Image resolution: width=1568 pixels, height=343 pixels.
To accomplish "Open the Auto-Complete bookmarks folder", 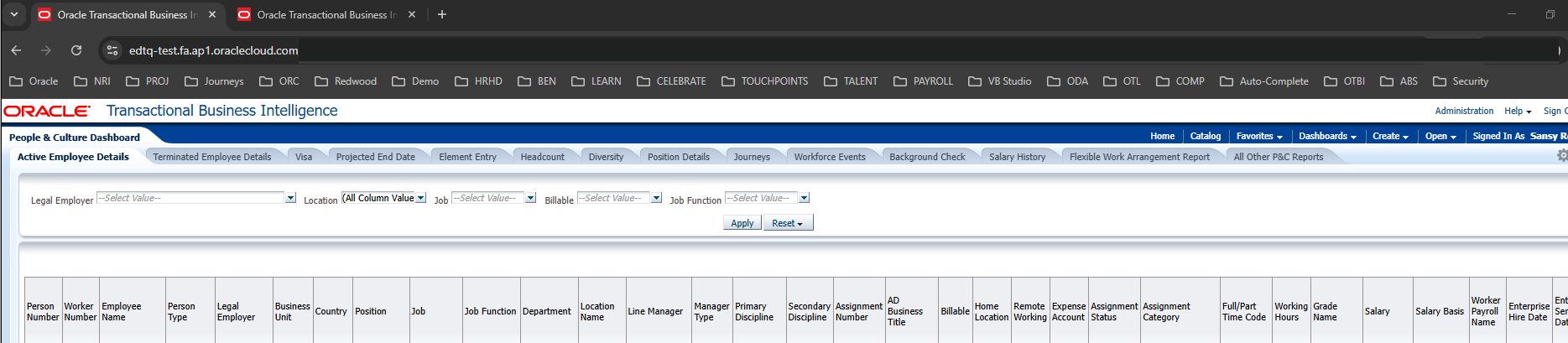I will point(1264,81).
